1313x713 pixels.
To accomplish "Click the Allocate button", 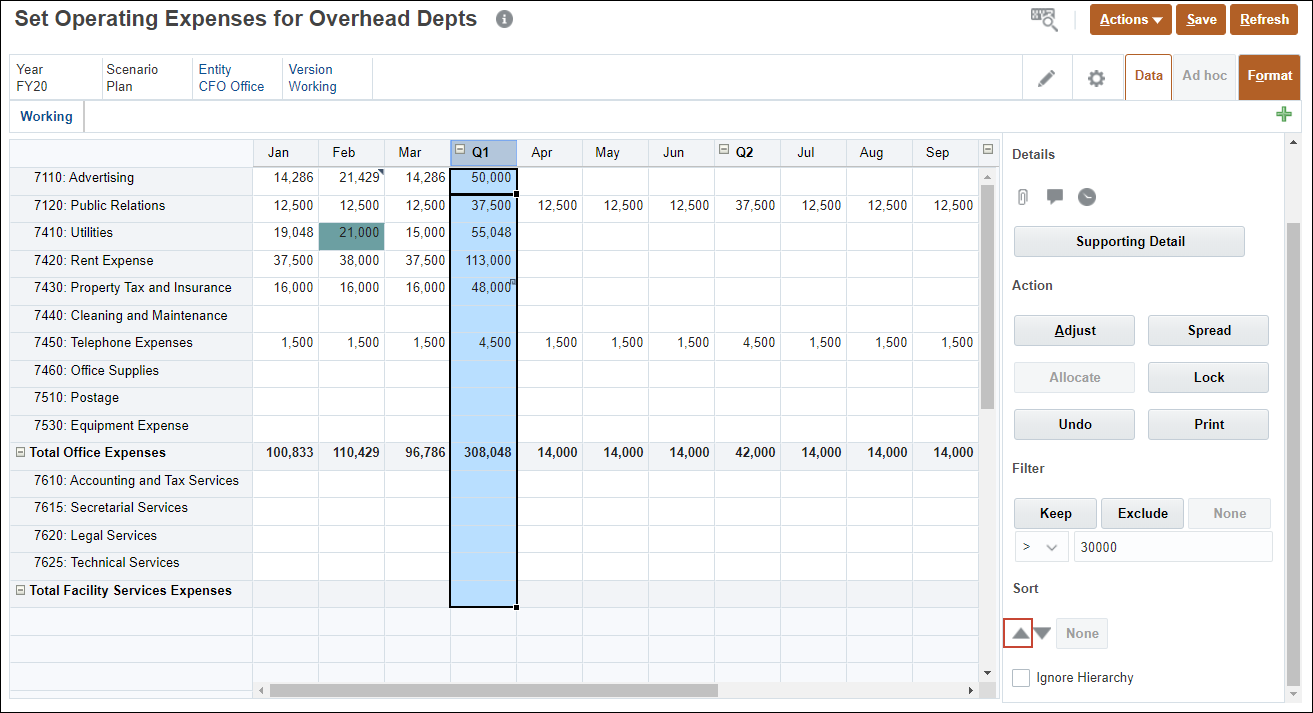I will click(1075, 377).
